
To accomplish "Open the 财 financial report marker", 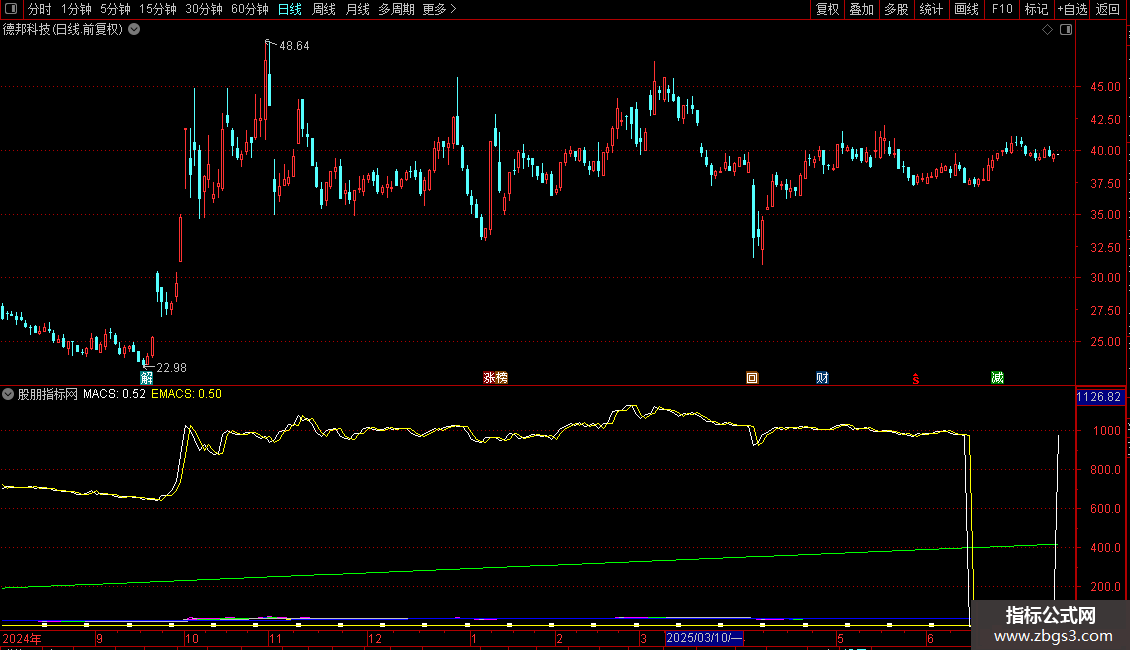I will (x=822, y=378).
